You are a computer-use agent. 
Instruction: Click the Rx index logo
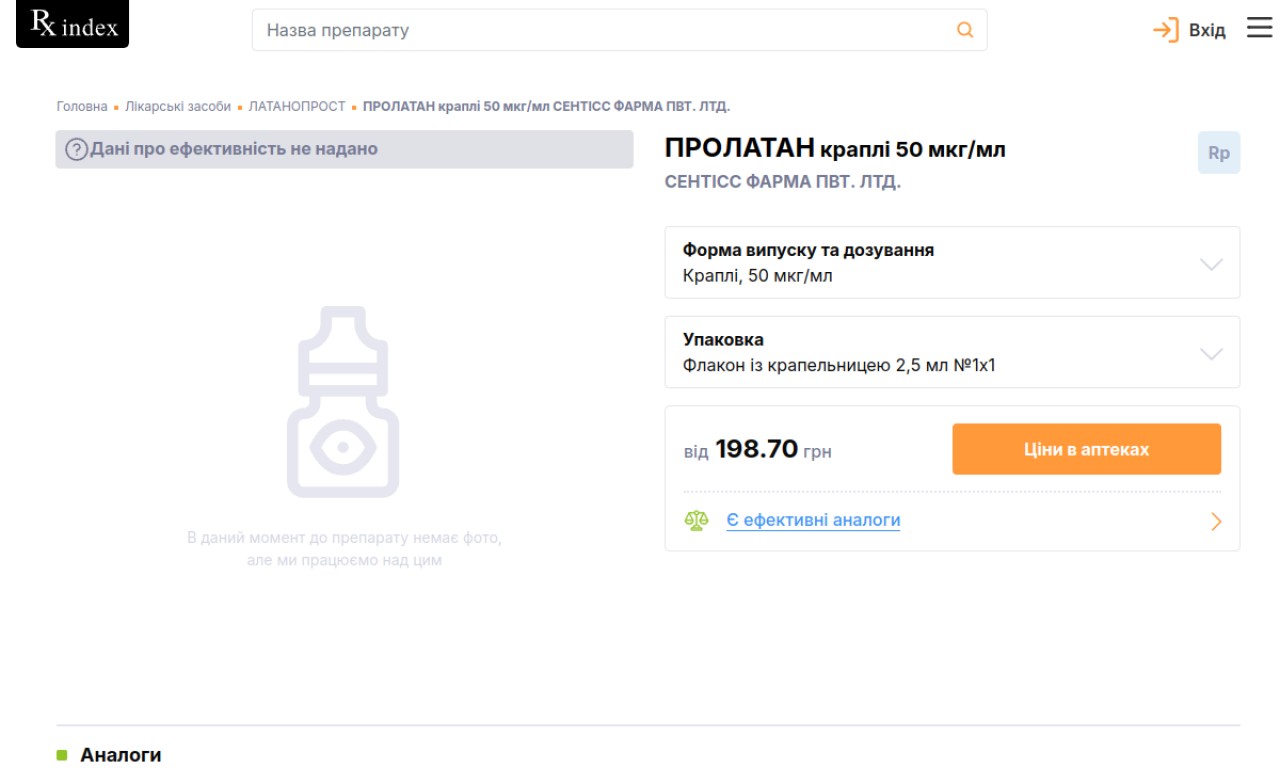[73, 25]
